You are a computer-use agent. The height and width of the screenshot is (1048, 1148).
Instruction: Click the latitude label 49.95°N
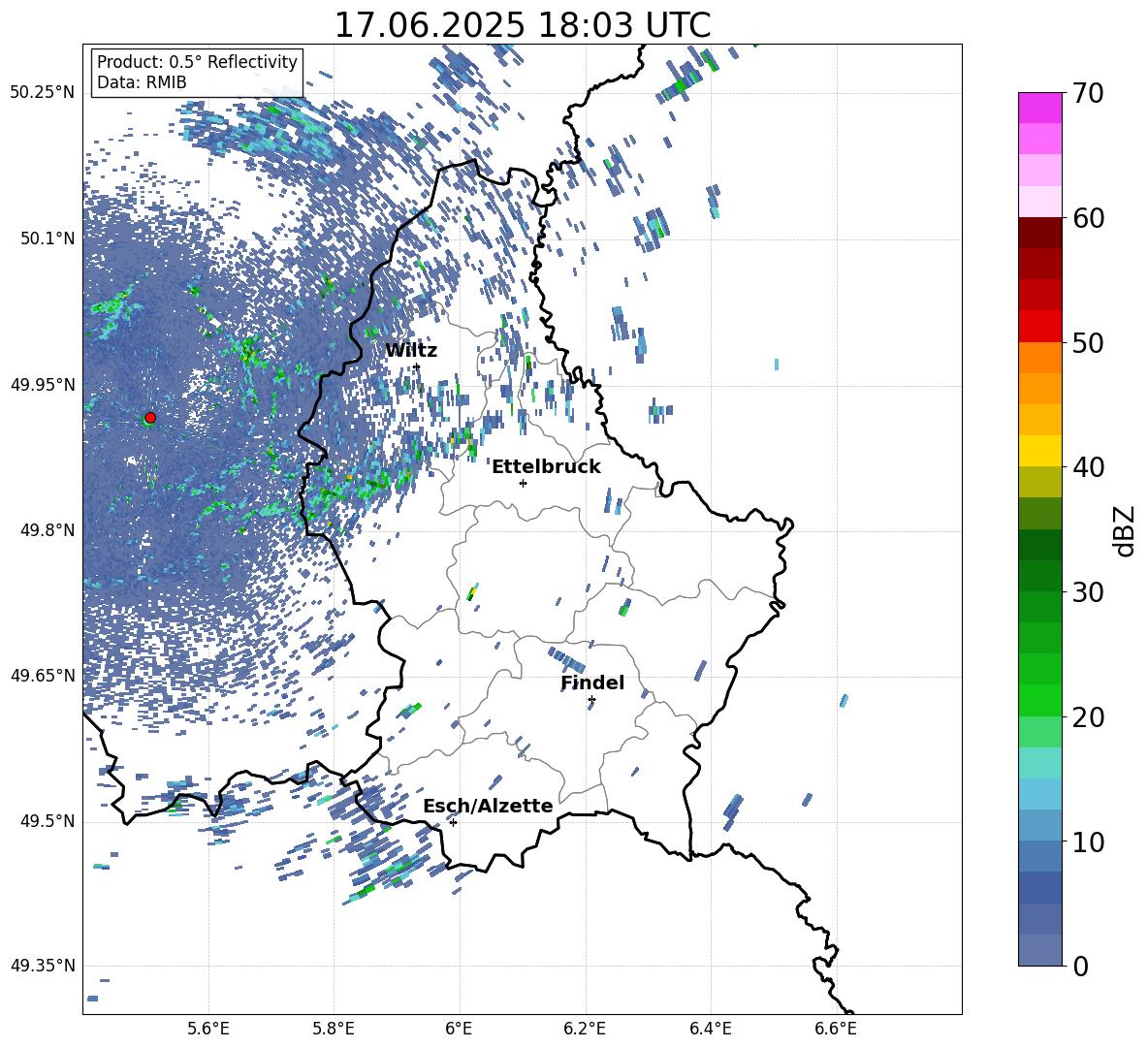coord(43,385)
